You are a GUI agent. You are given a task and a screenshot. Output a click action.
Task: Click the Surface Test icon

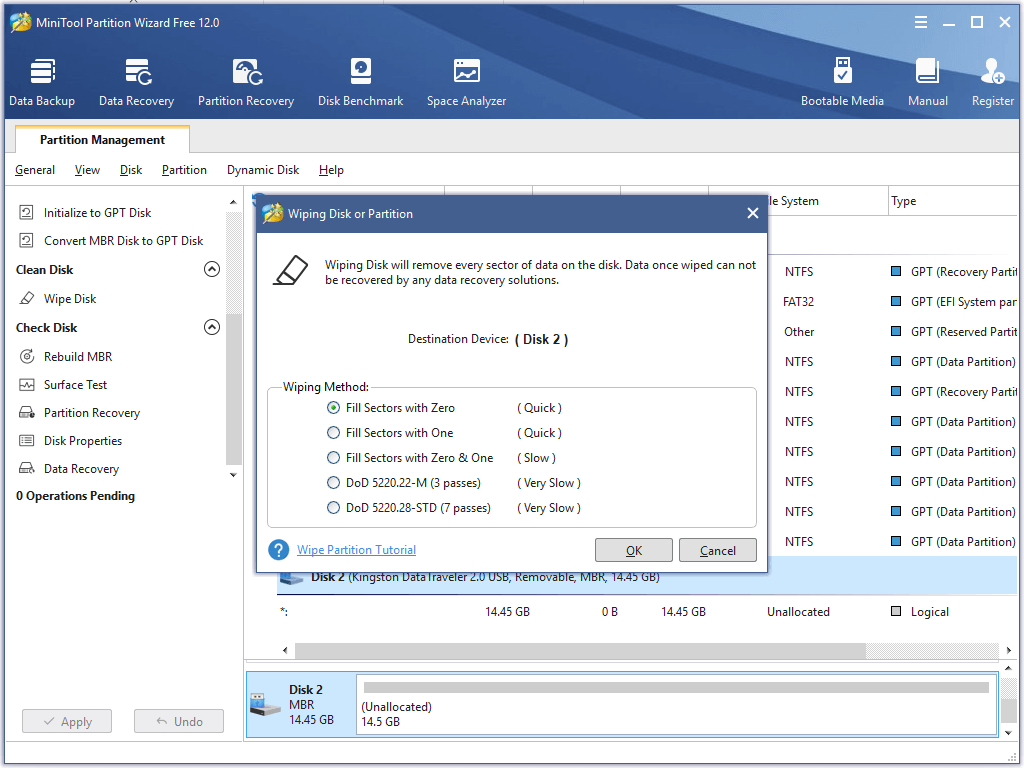[x=27, y=385]
